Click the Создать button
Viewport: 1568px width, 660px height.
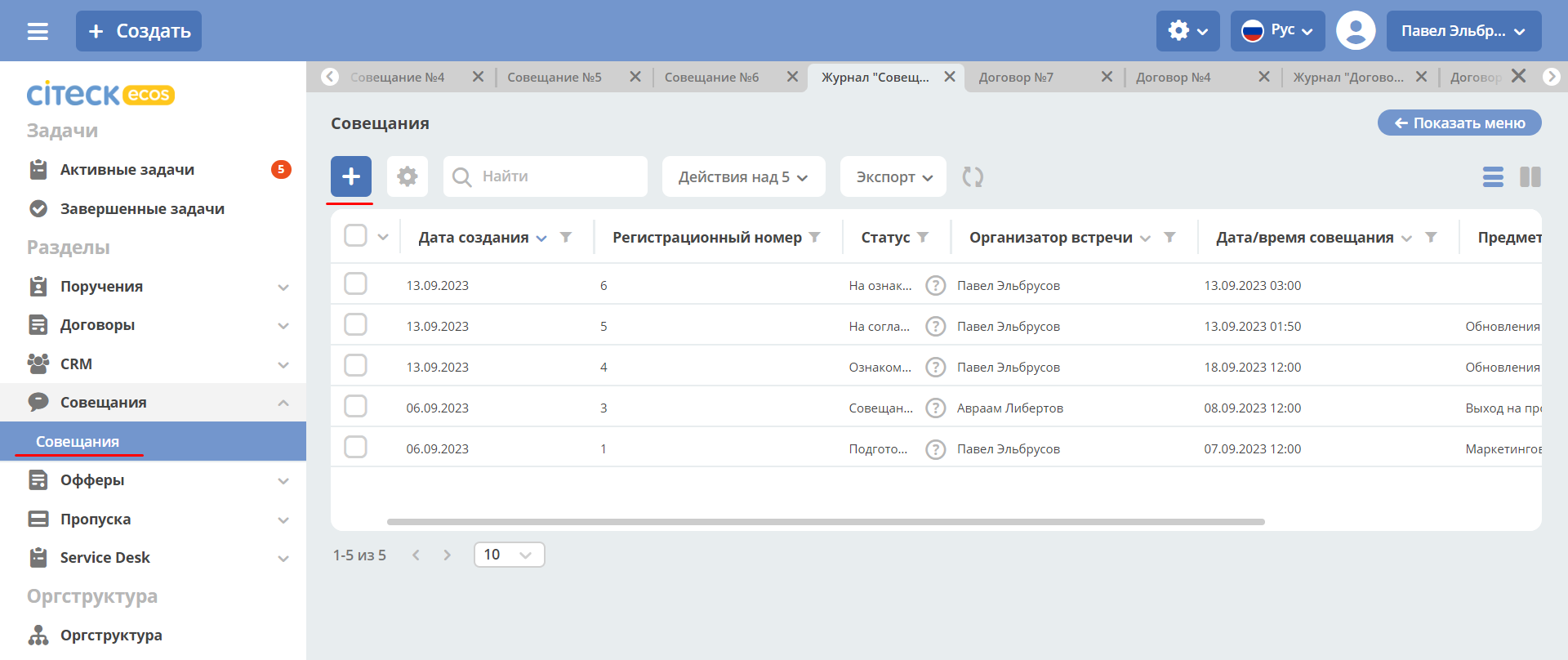139,31
